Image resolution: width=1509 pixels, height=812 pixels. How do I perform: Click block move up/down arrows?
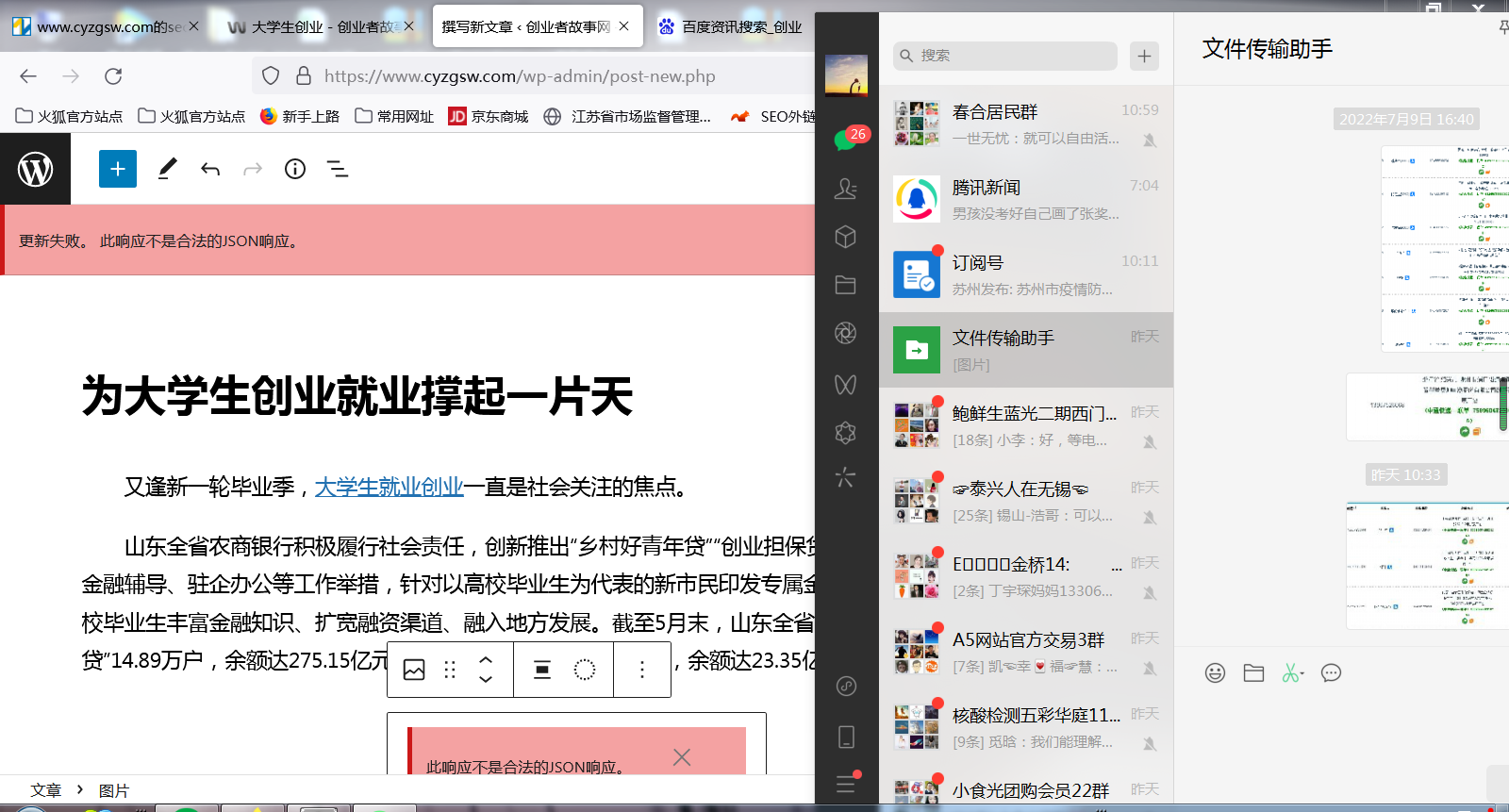486,669
